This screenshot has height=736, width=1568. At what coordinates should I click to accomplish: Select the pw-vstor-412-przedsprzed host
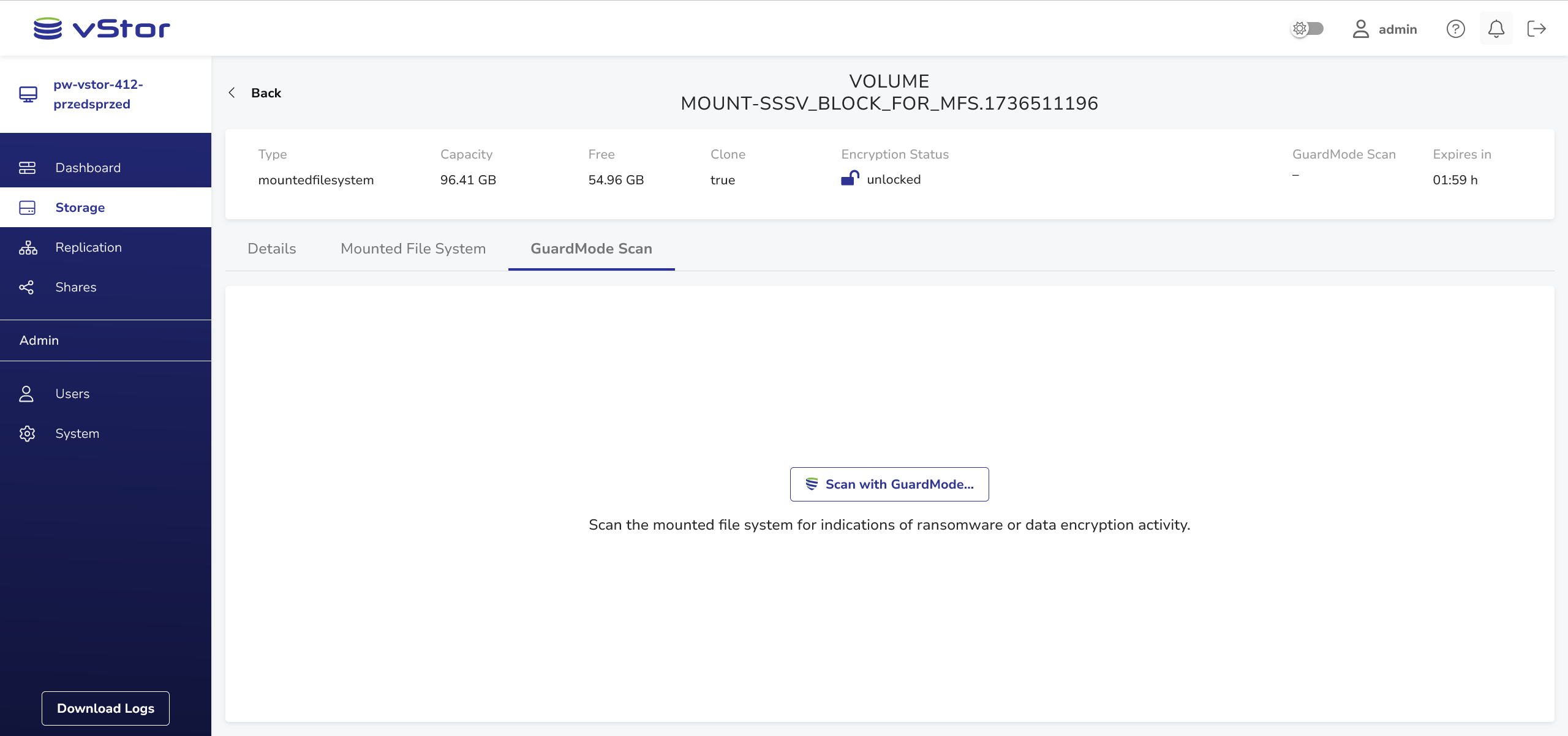pos(98,94)
